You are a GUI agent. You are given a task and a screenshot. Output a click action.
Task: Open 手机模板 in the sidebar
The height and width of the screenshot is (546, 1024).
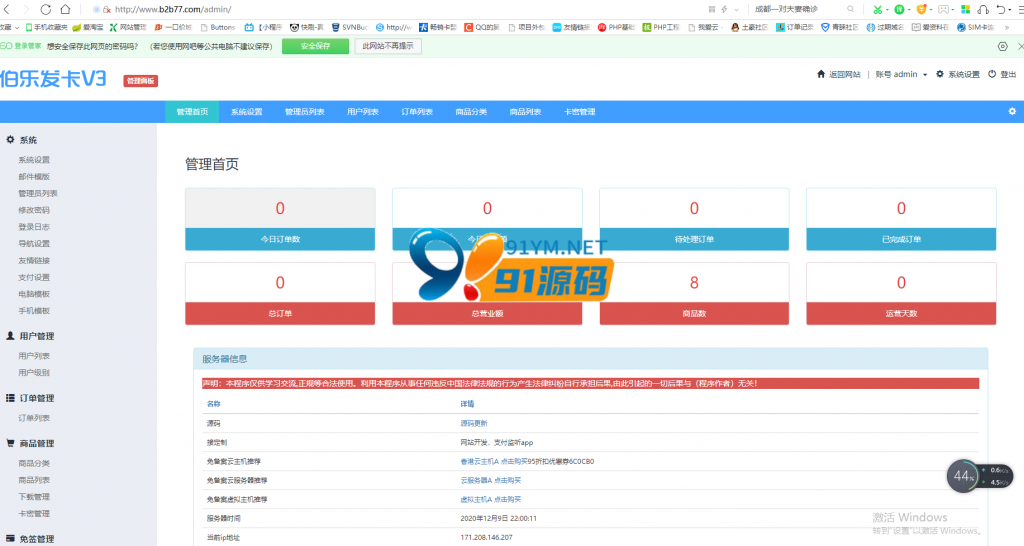pyautogui.click(x=34, y=311)
